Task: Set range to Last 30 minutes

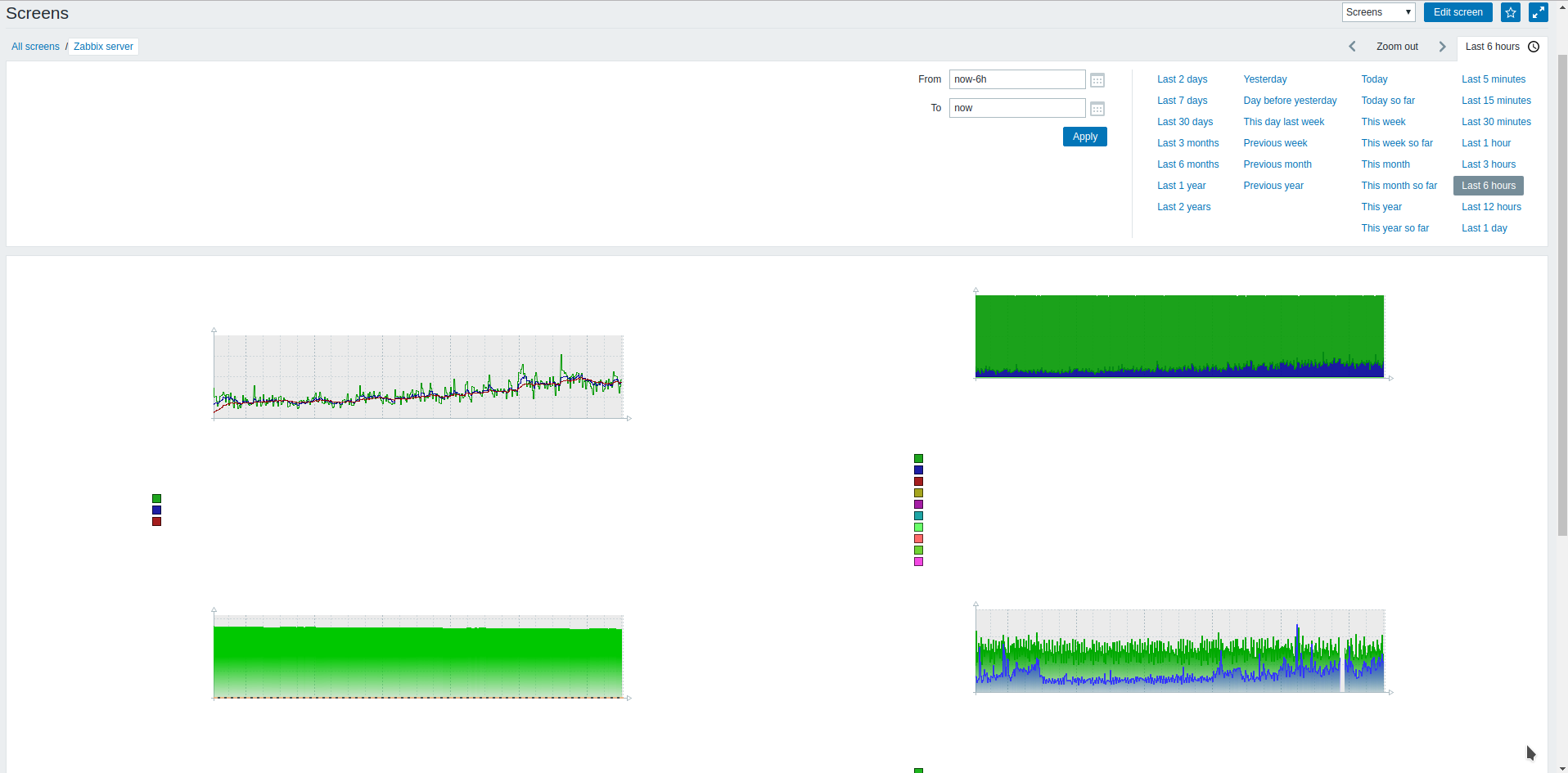Action: point(1496,122)
